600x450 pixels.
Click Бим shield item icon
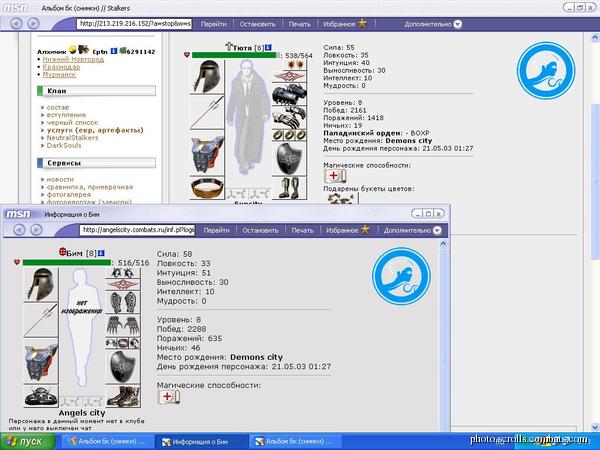pos(123,367)
